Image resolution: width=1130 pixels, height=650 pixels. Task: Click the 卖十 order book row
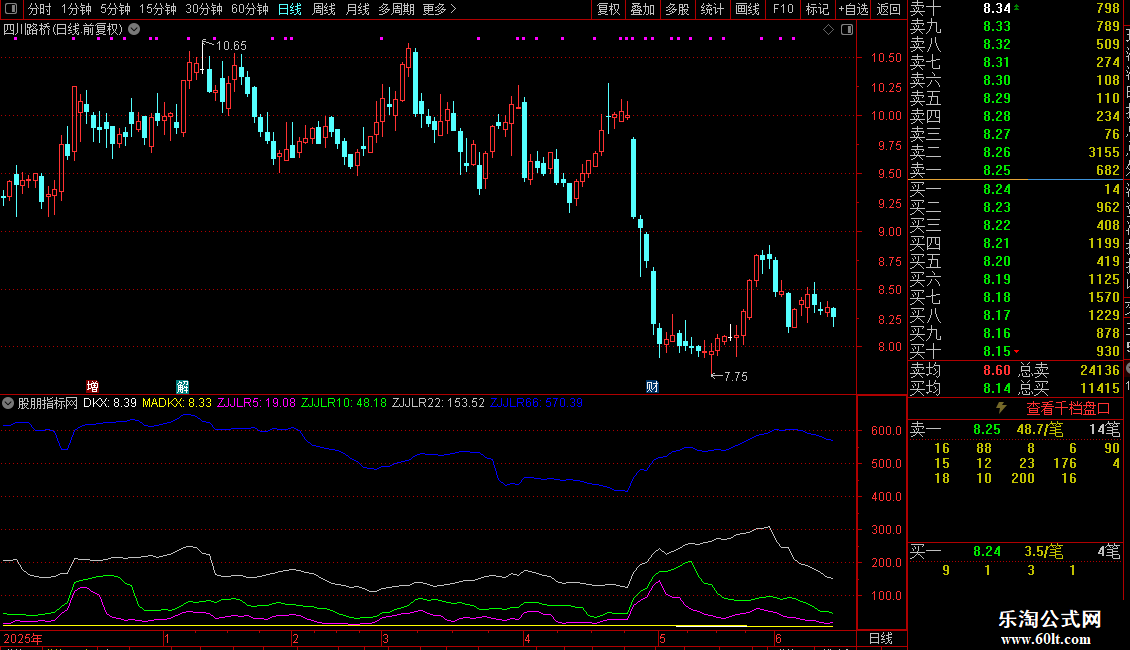pyautogui.click(x=1015, y=9)
